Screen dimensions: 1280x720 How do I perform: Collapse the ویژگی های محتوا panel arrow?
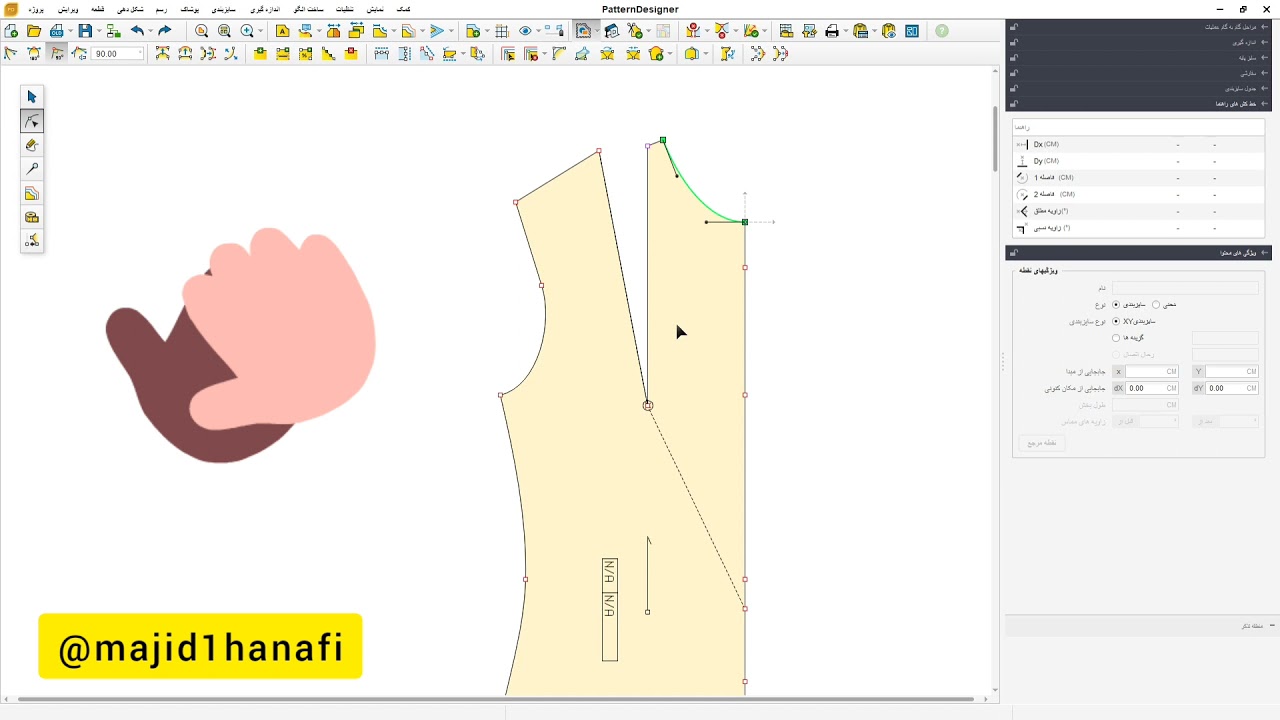pos(1265,253)
